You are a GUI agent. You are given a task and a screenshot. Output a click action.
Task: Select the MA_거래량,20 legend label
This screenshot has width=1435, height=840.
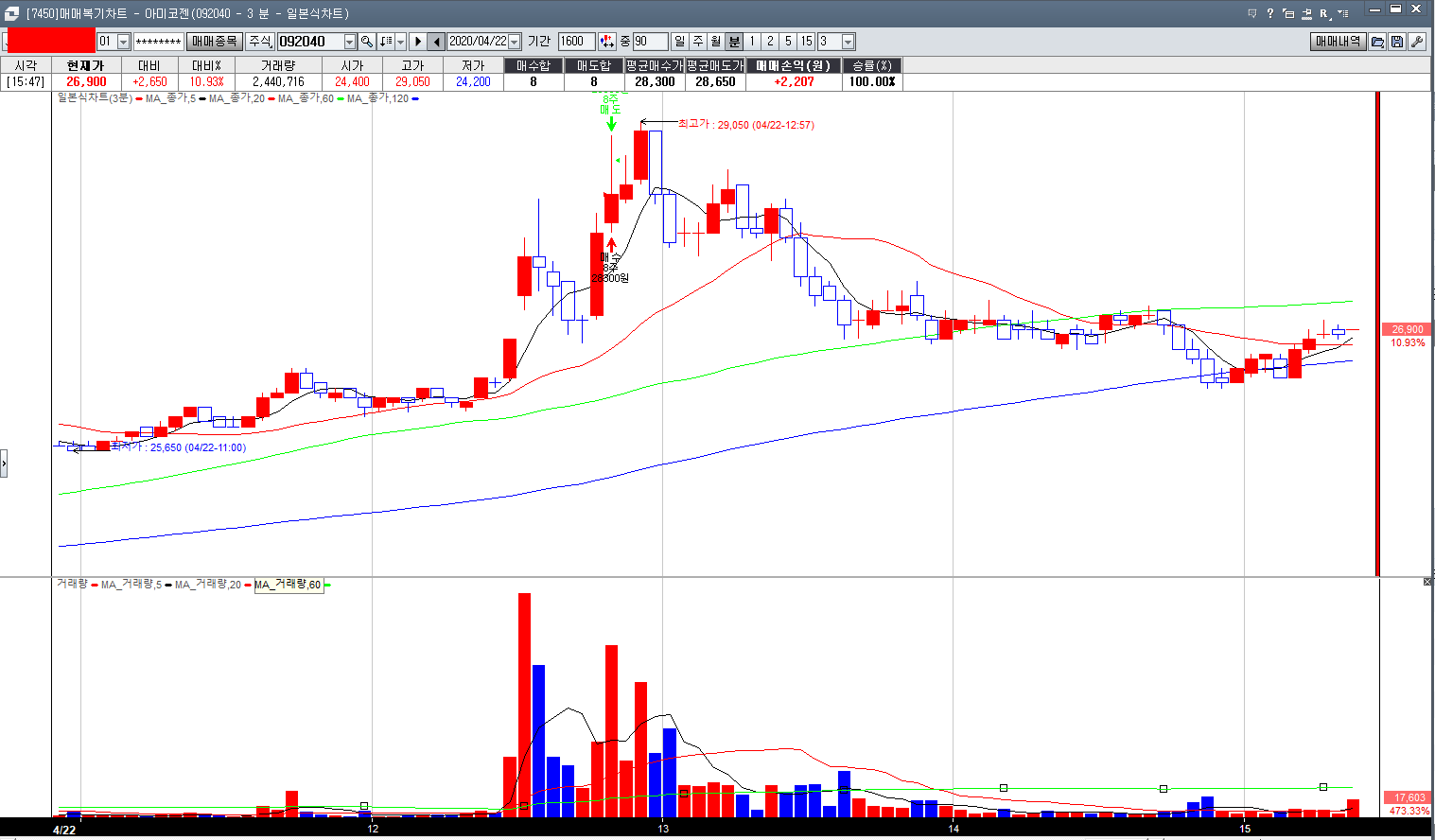coord(208,585)
